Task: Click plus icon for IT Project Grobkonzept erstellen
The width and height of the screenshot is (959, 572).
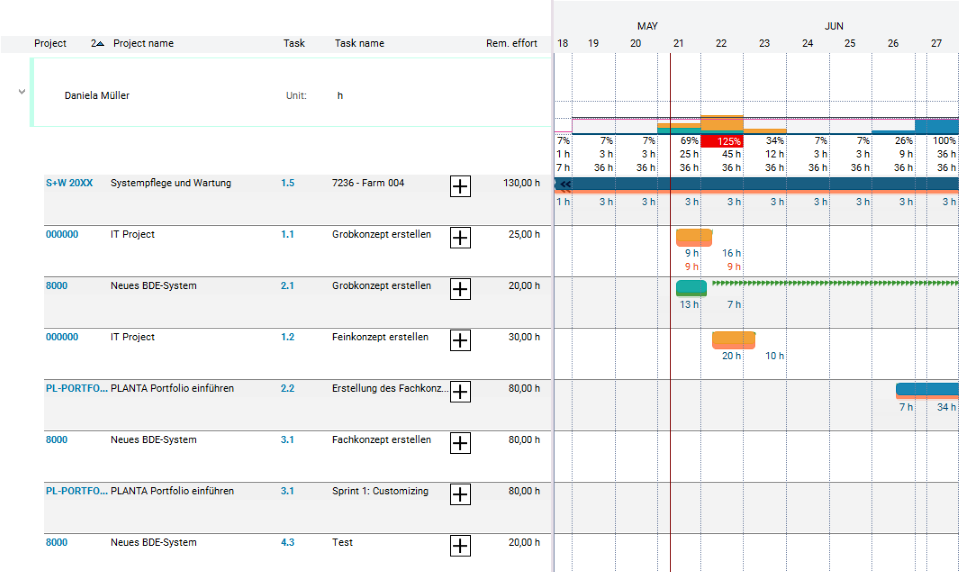Action: (460, 237)
